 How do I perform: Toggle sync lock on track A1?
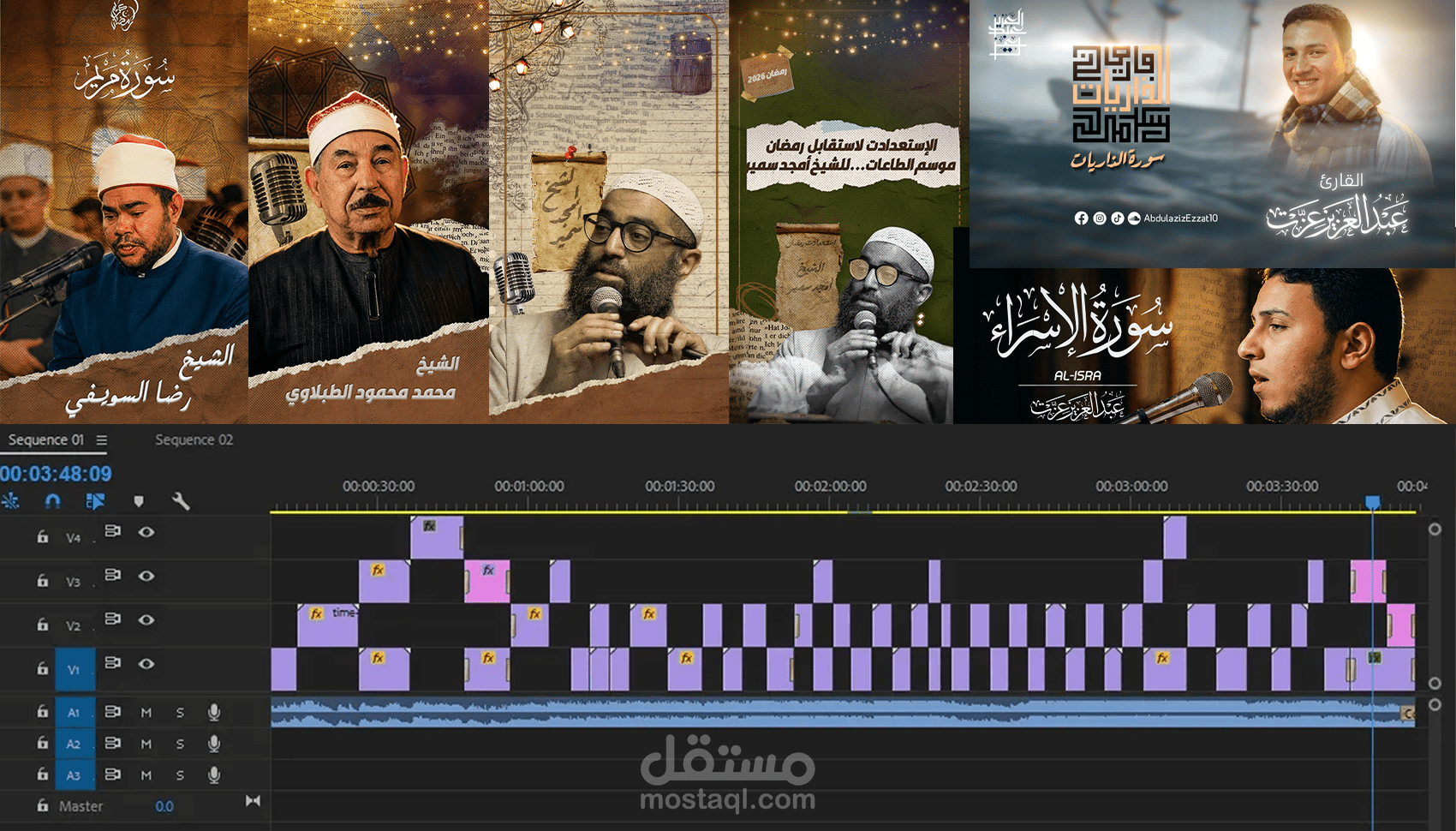[112, 711]
